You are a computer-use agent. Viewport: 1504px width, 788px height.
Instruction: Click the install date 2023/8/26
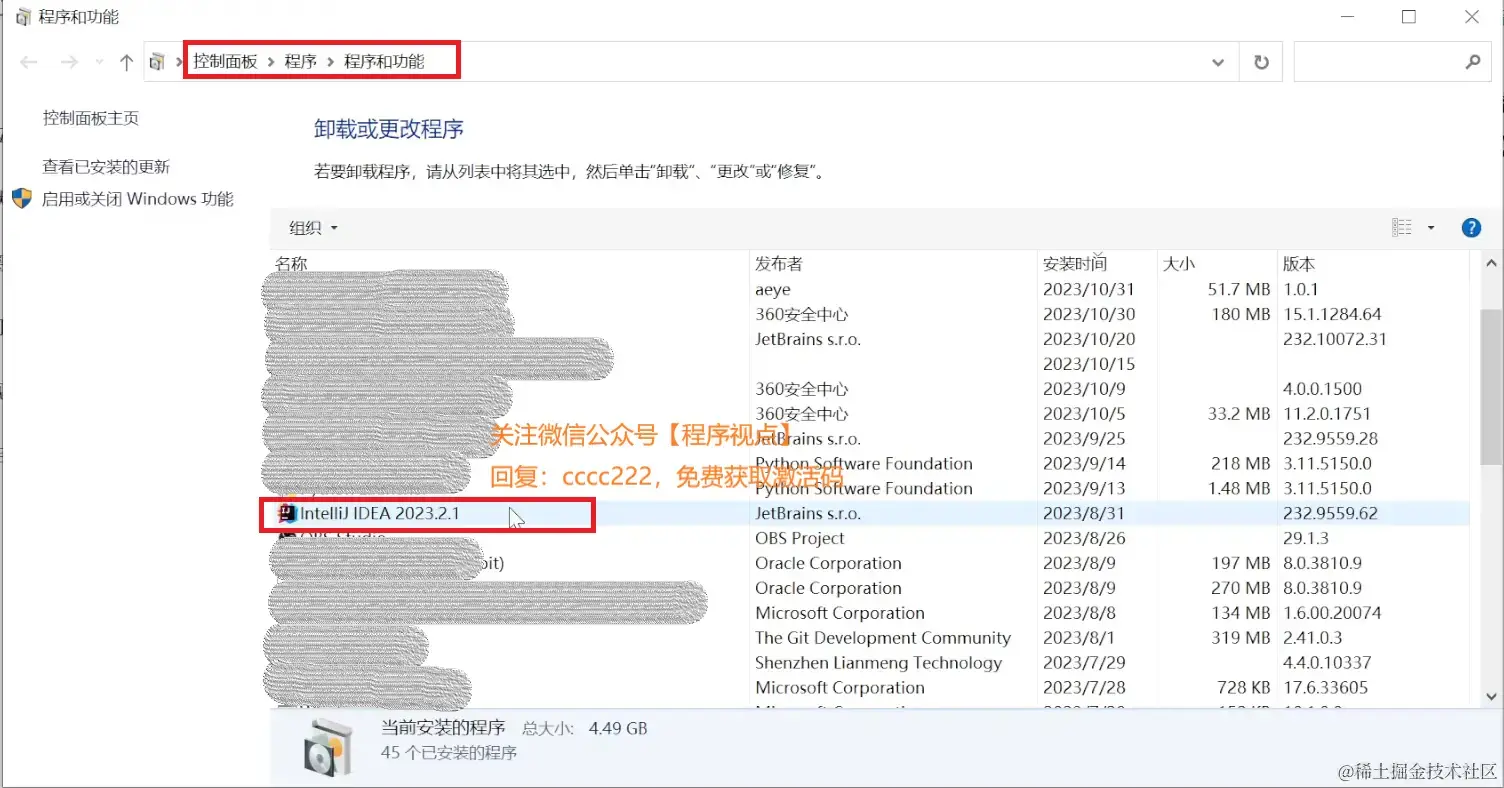1084,538
